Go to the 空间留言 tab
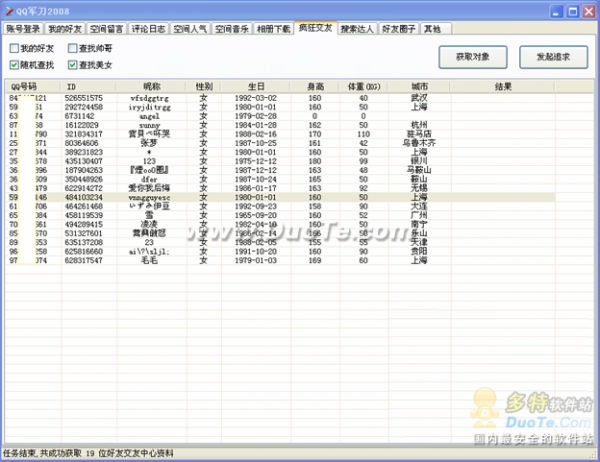 click(107, 30)
